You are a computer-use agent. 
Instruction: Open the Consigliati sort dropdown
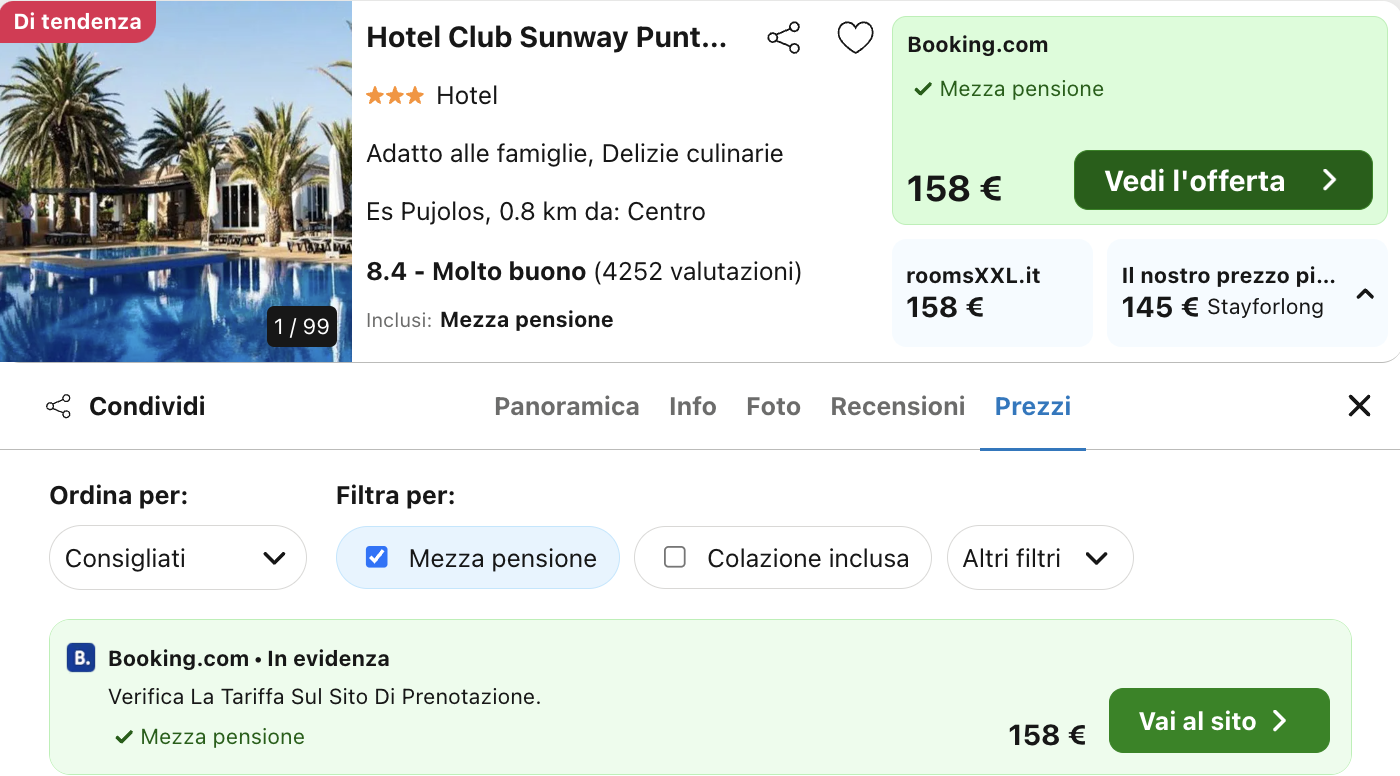177,558
